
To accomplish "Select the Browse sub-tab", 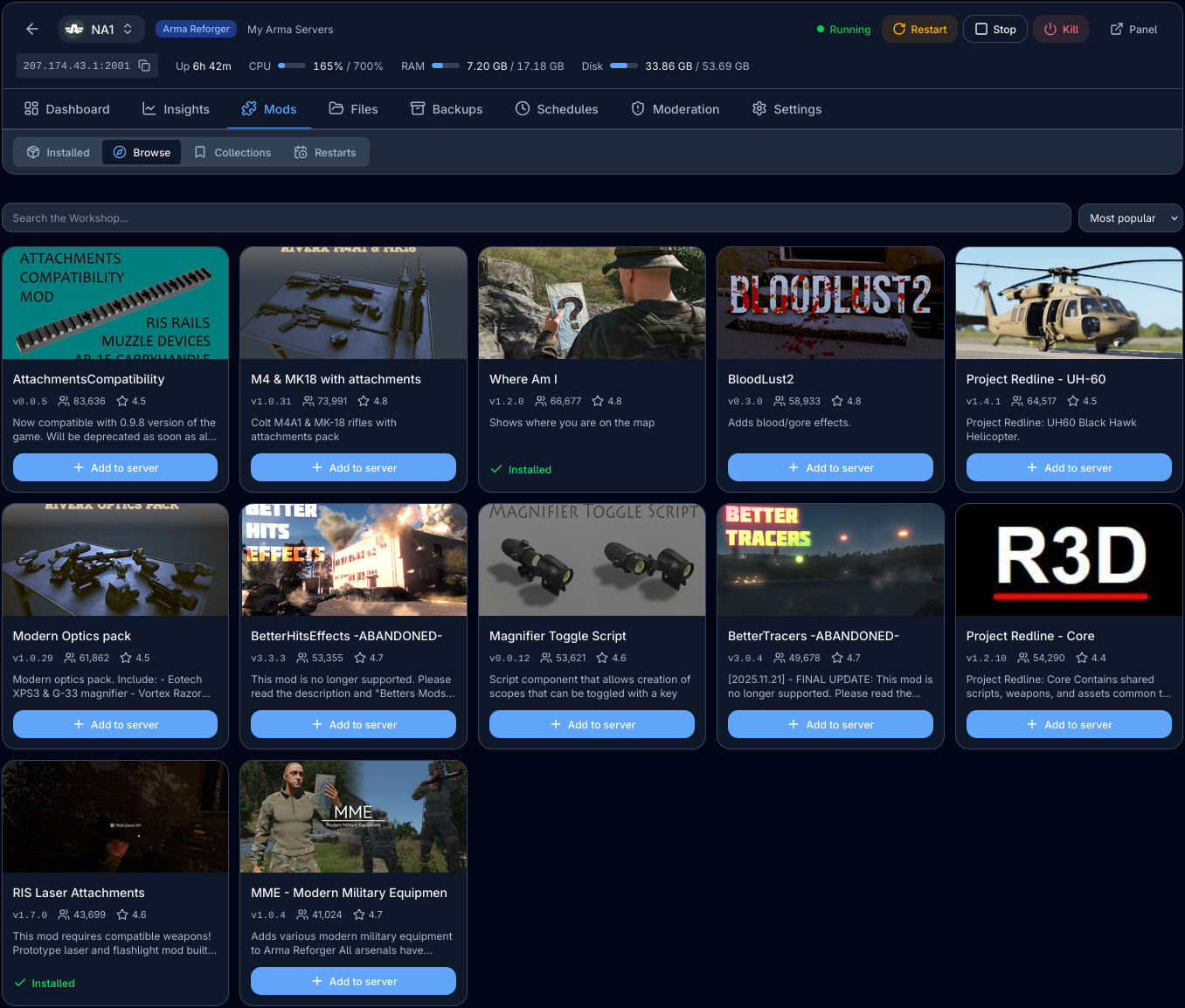I will point(142,152).
